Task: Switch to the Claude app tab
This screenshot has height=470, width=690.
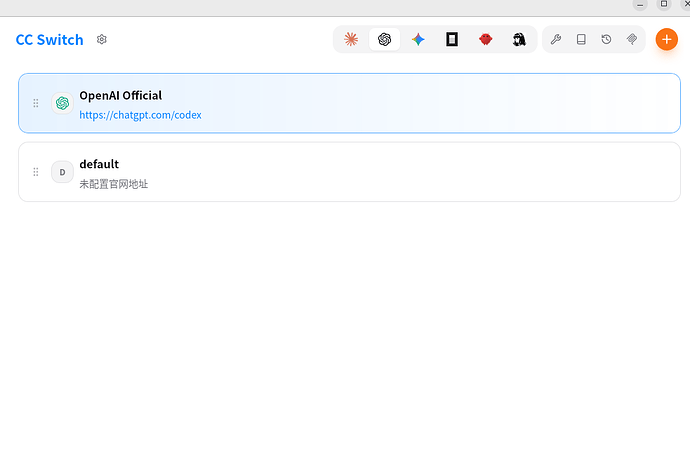Action: pyautogui.click(x=351, y=40)
